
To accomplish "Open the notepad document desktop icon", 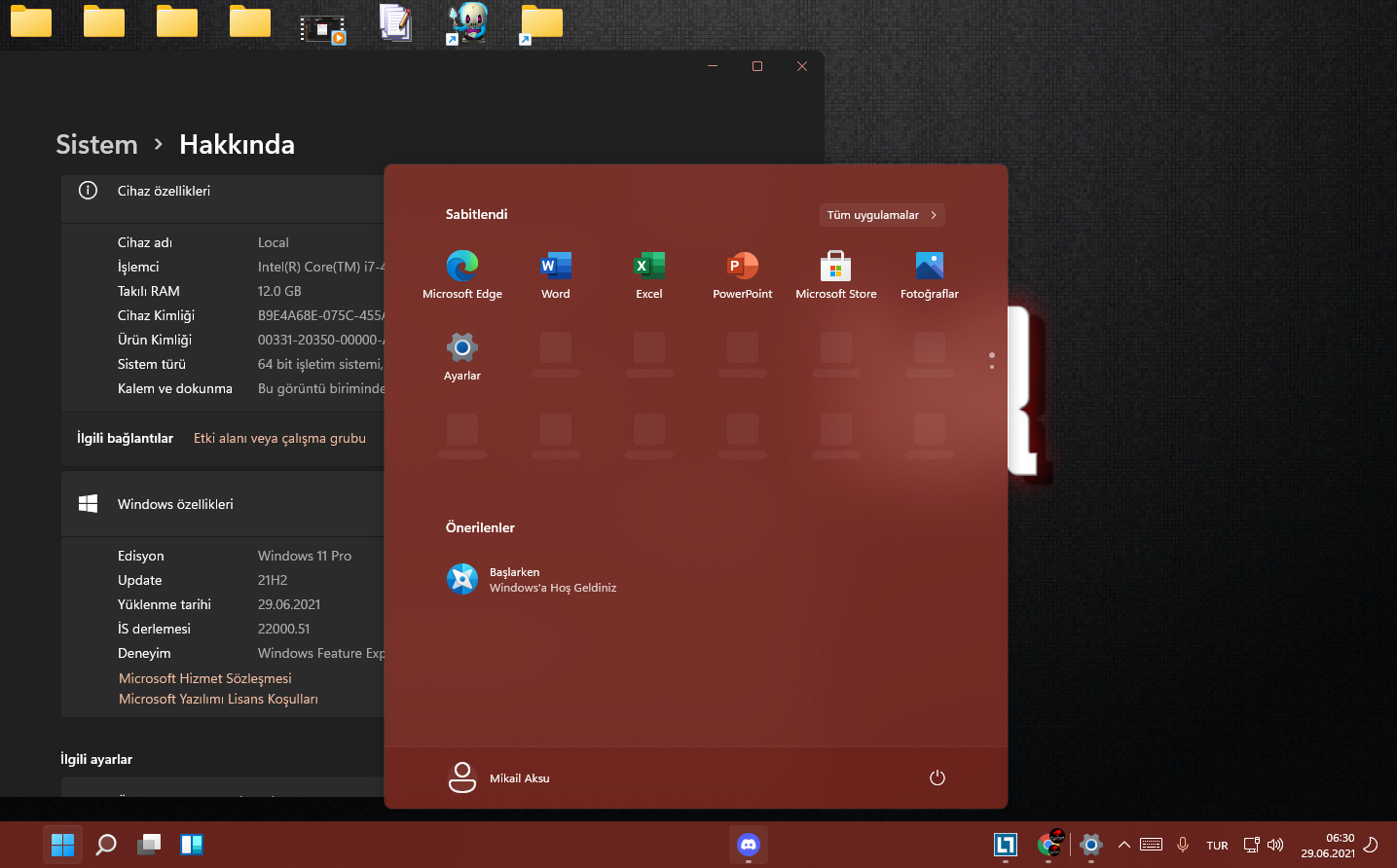I will pyautogui.click(x=396, y=23).
